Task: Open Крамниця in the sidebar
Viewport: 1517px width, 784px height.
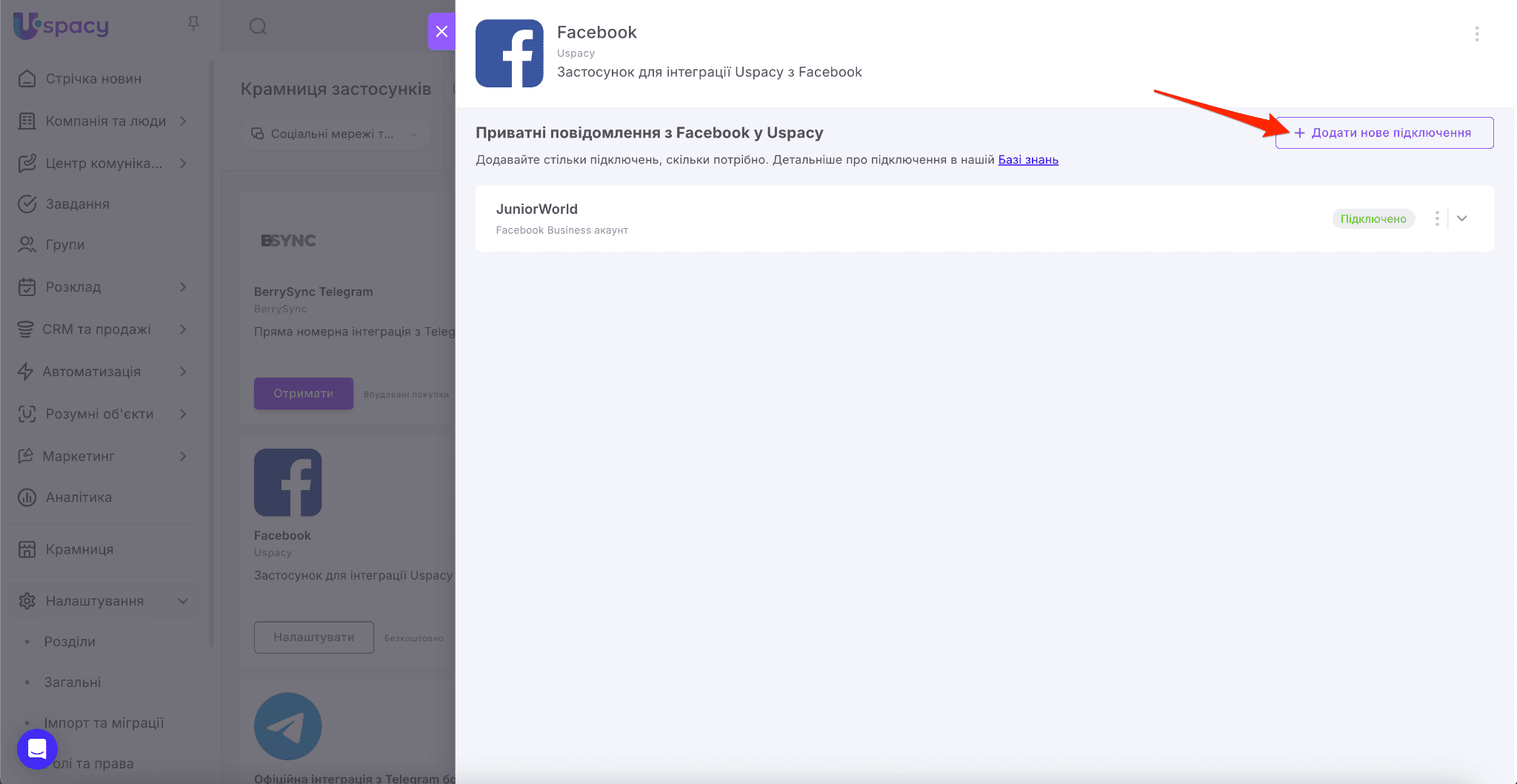Action: [80, 549]
